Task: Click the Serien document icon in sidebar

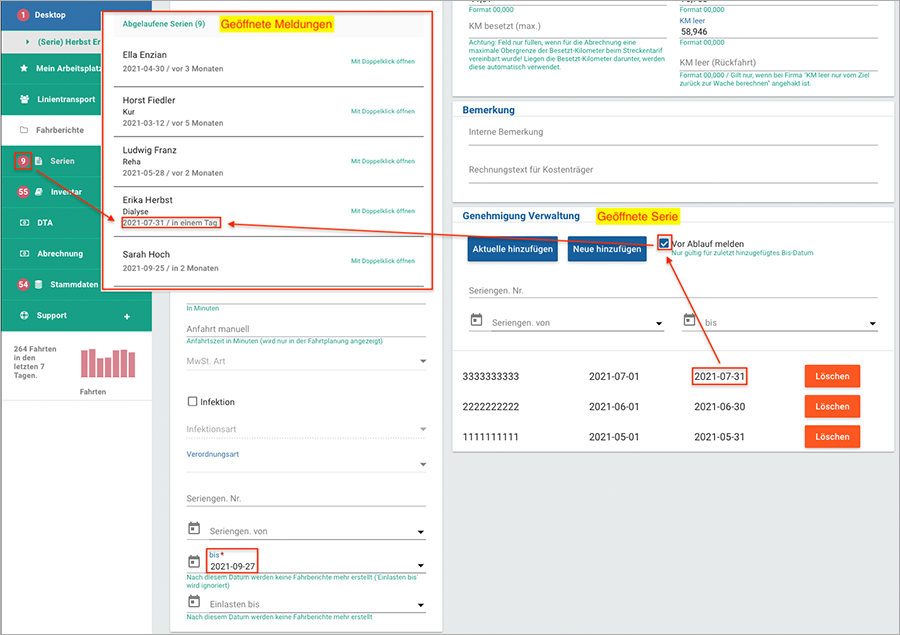Action: [39, 161]
